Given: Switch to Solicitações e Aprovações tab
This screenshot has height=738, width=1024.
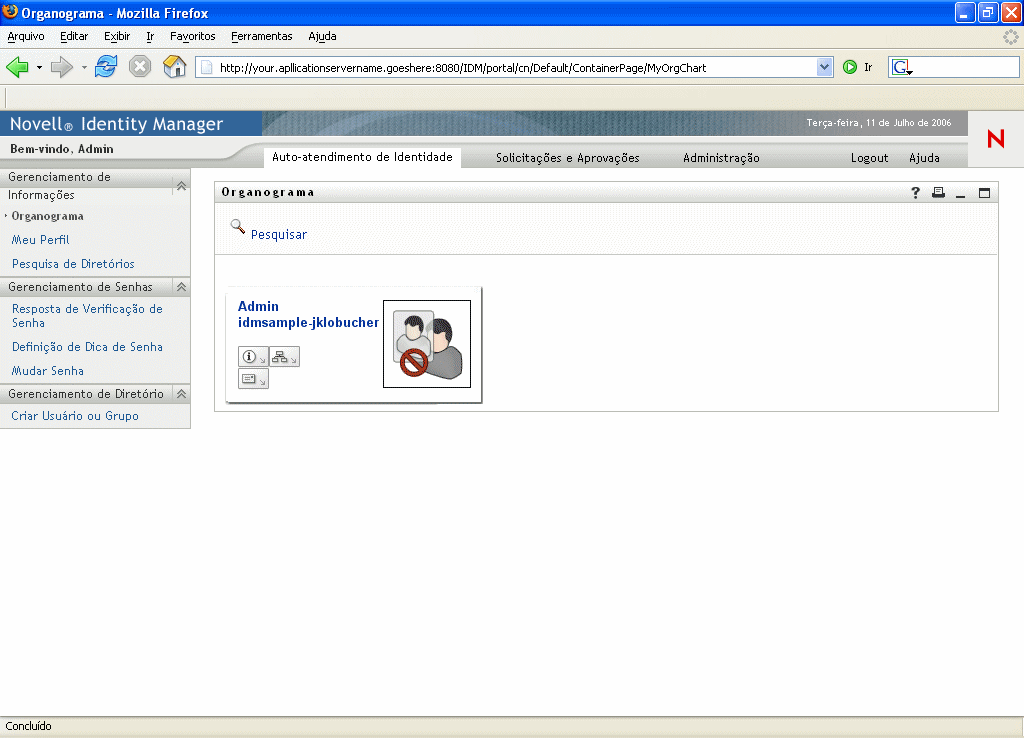Looking at the screenshot, I should (x=568, y=158).
